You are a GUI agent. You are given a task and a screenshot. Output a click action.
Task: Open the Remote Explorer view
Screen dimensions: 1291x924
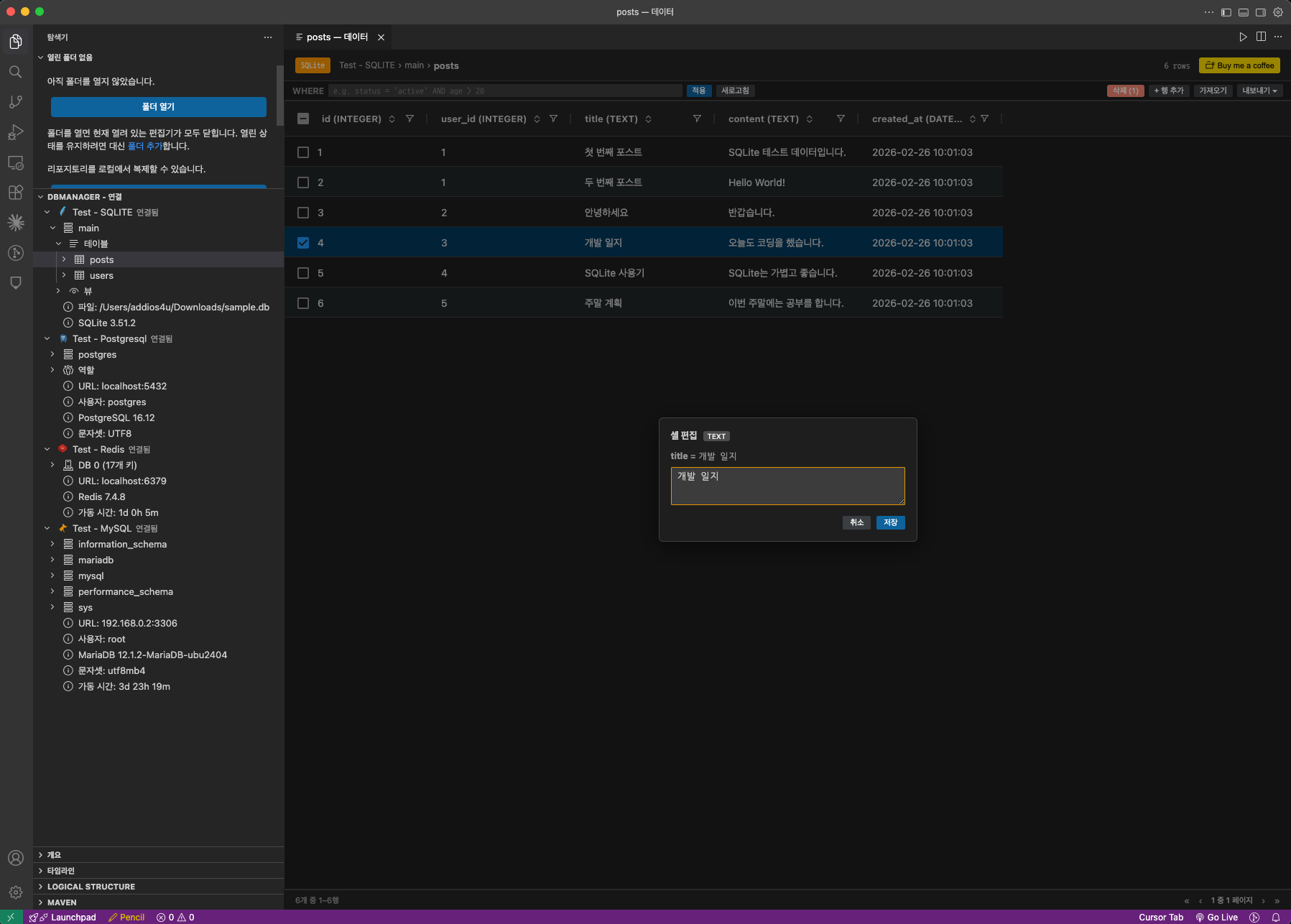16,162
